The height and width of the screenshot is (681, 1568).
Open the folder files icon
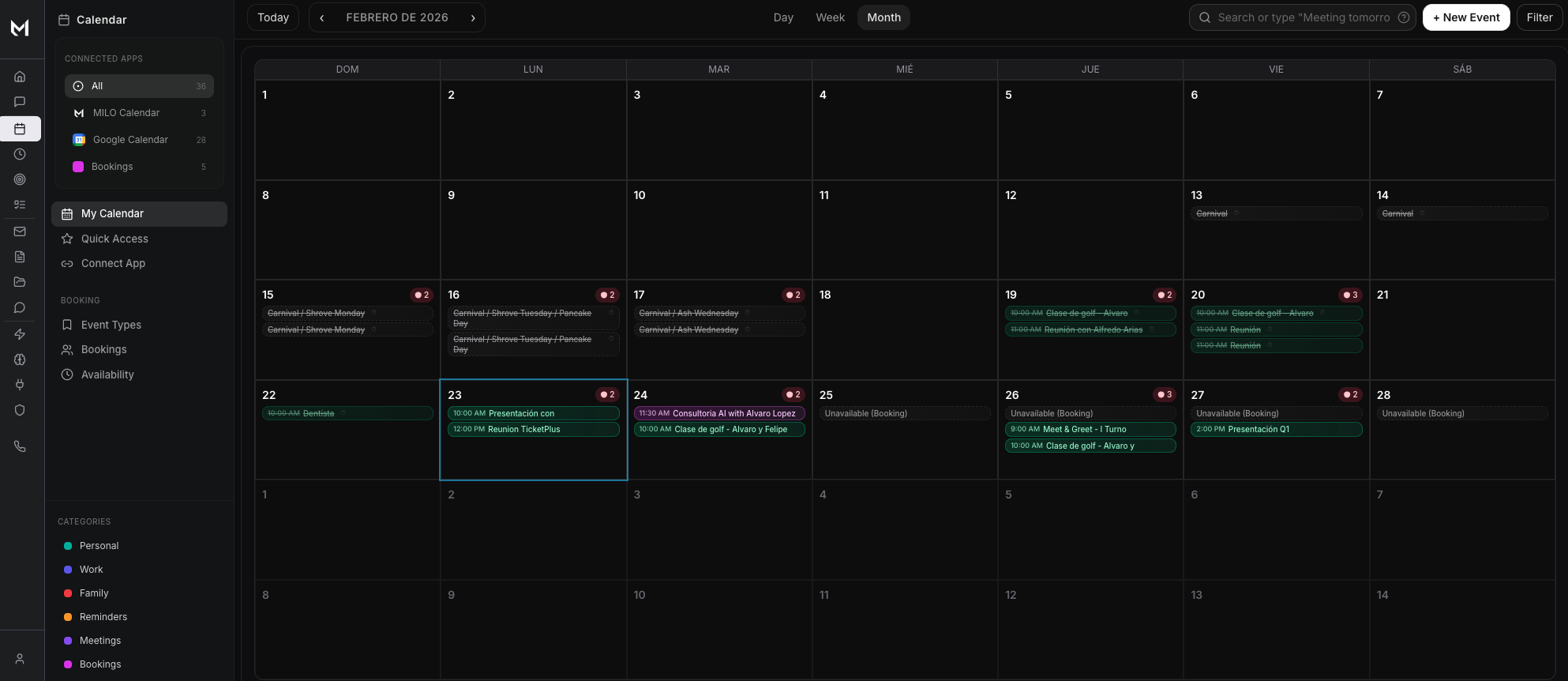[x=20, y=282]
